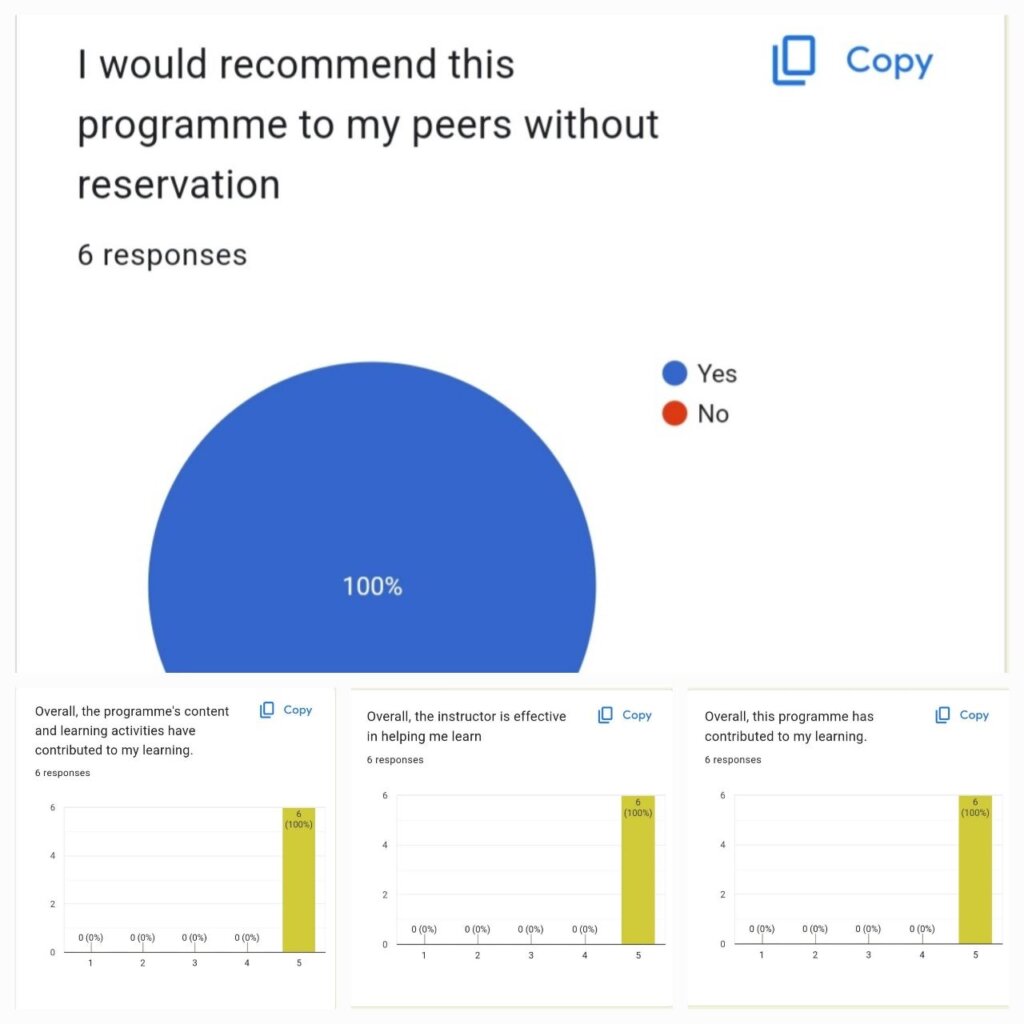Click the instructor is effective question title
This screenshot has width=1024, height=1024.
pos(466,726)
